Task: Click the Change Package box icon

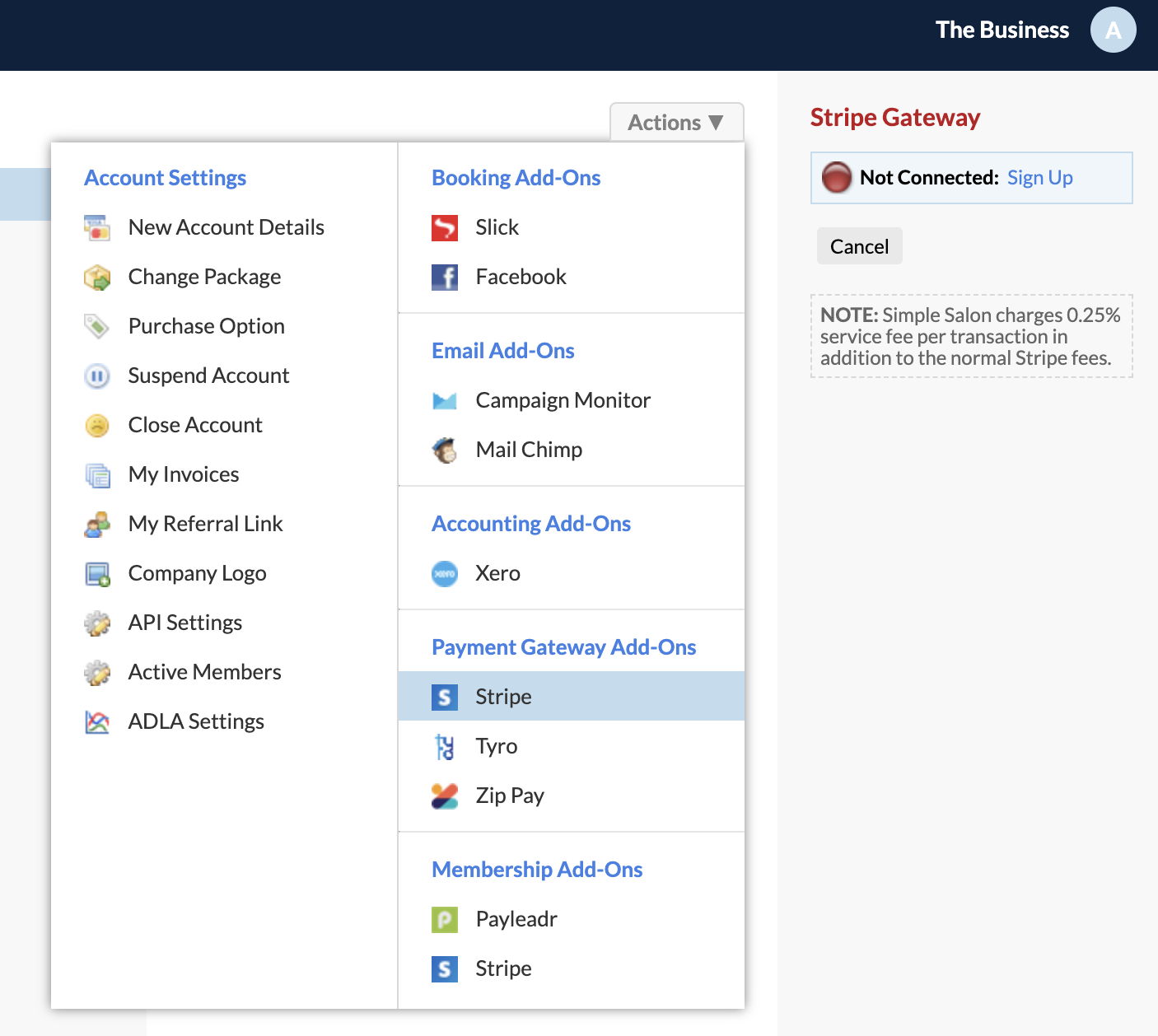Action: 97,277
